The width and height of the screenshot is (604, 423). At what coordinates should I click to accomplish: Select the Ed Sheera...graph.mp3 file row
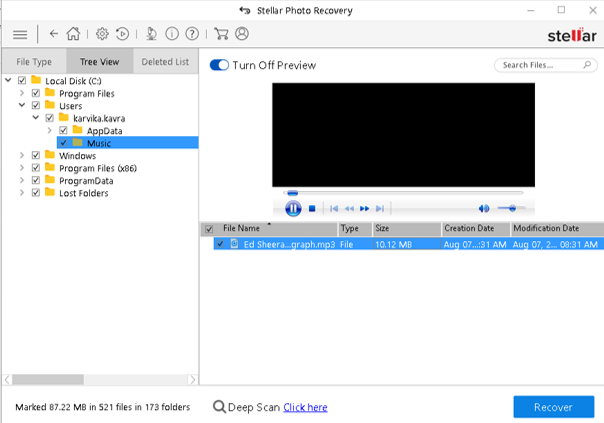[x=408, y=244]
